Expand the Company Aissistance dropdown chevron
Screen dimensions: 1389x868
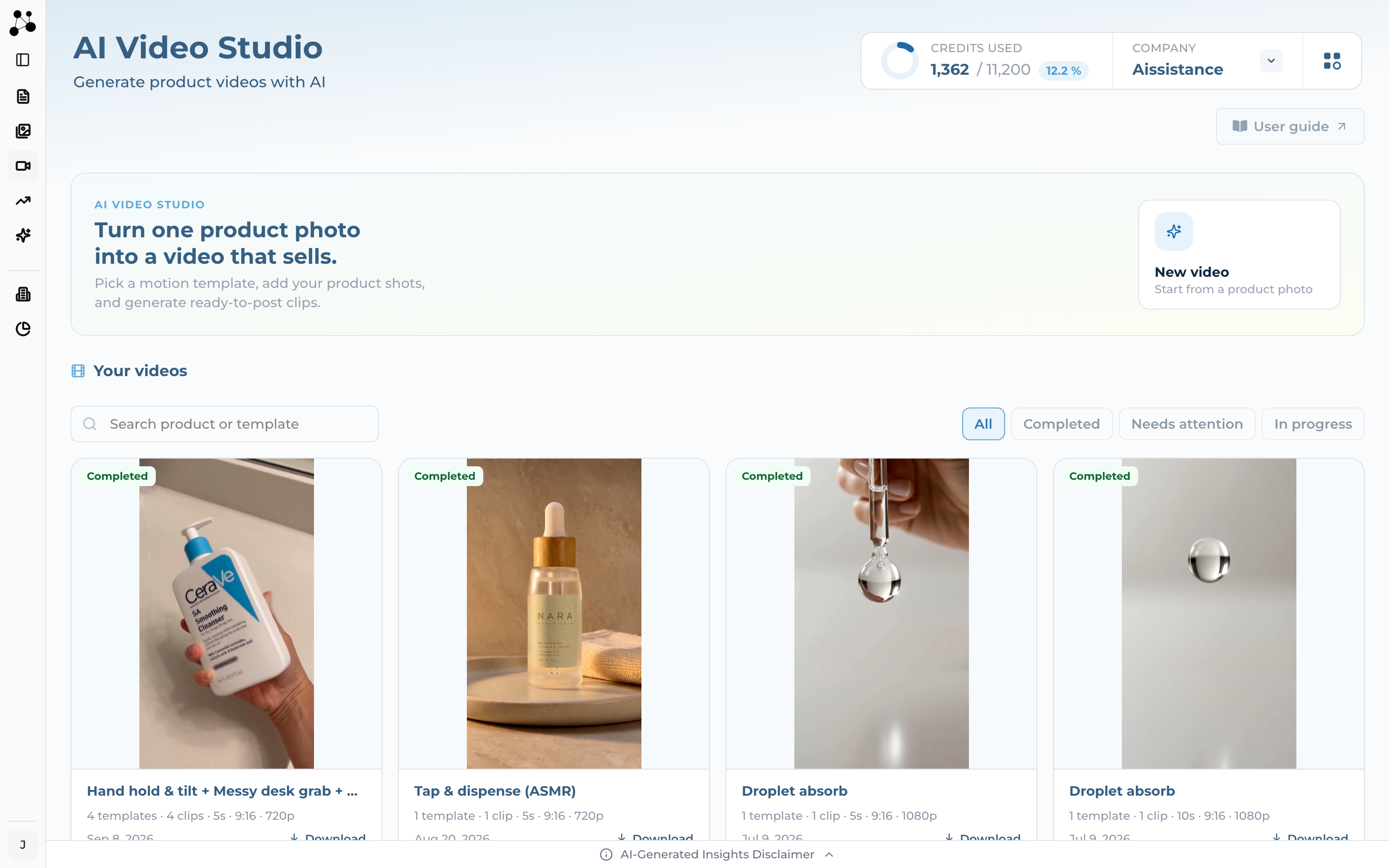[1271, 61]
